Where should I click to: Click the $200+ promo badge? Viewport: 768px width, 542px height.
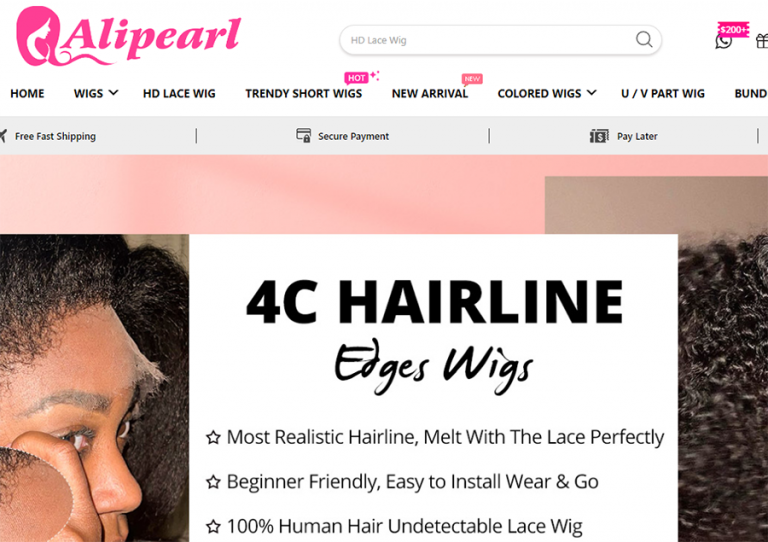[733, 29]
